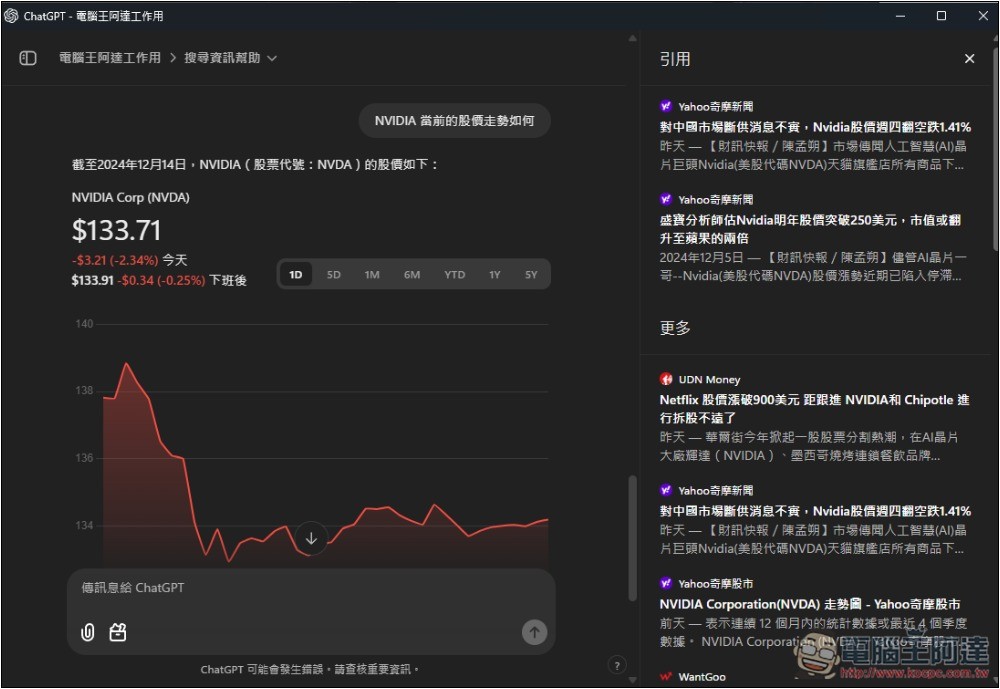Click the $133.71 price value
This screenshot has height=689, width=1000.
(x=116, y=230)
